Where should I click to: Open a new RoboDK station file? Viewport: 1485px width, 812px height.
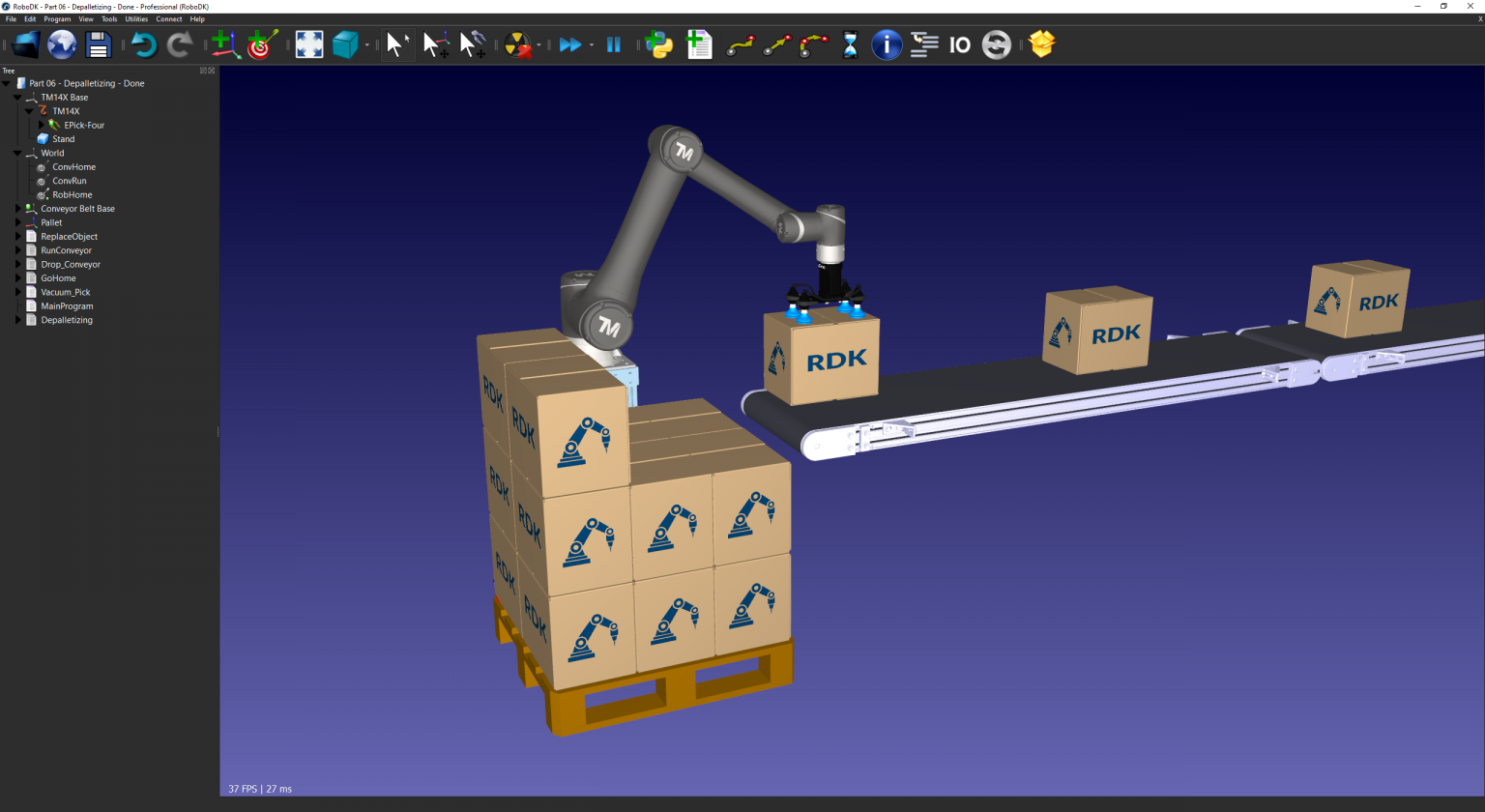(24, 44)
